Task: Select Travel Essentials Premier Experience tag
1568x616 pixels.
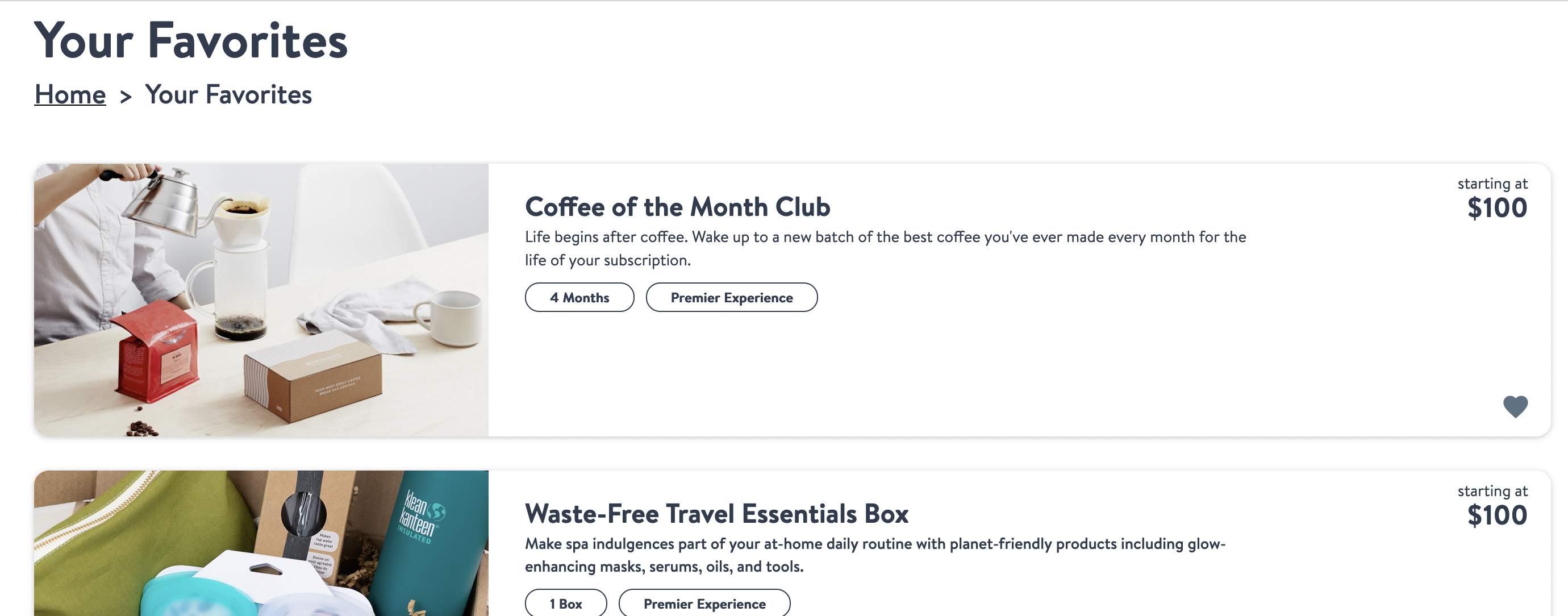Action: pos(705,603)
